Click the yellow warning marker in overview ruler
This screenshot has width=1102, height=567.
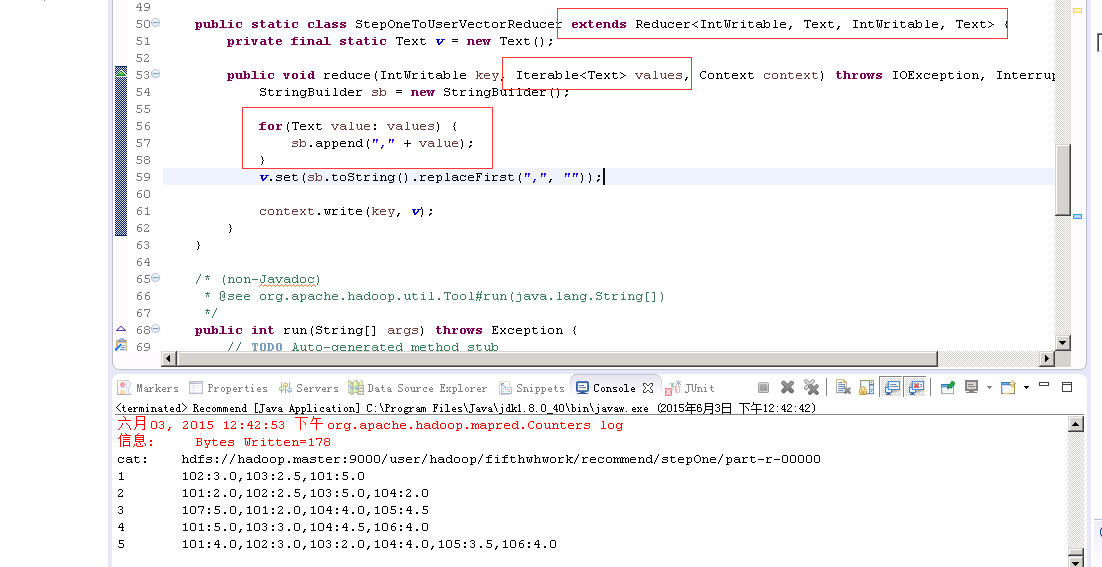[x=1077, y=11]
